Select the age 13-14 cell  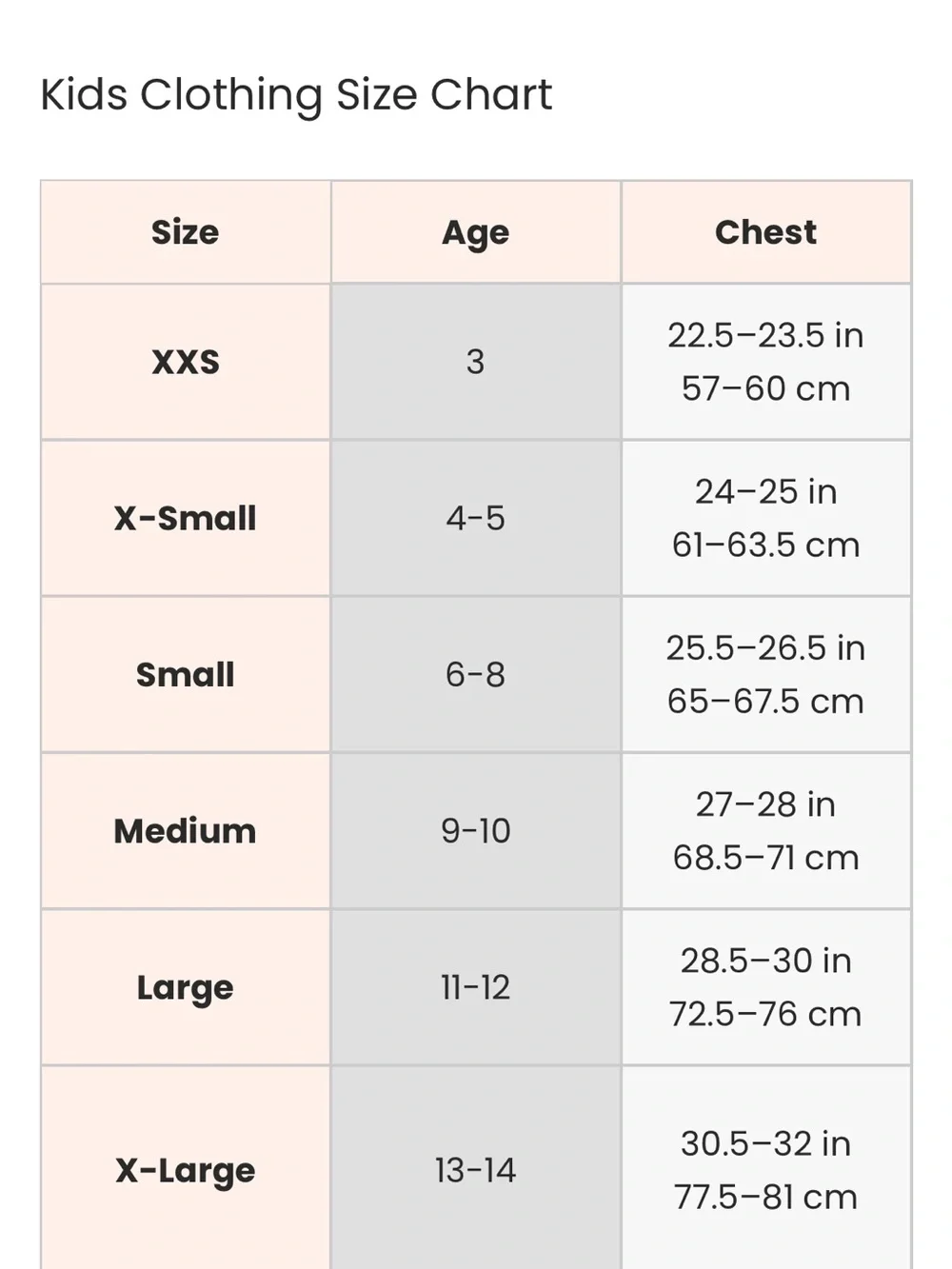[x=476, y=1169]
